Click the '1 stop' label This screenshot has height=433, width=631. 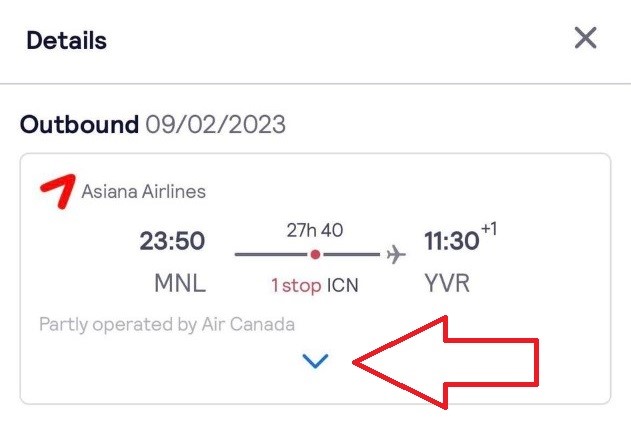tap(296, 286)
